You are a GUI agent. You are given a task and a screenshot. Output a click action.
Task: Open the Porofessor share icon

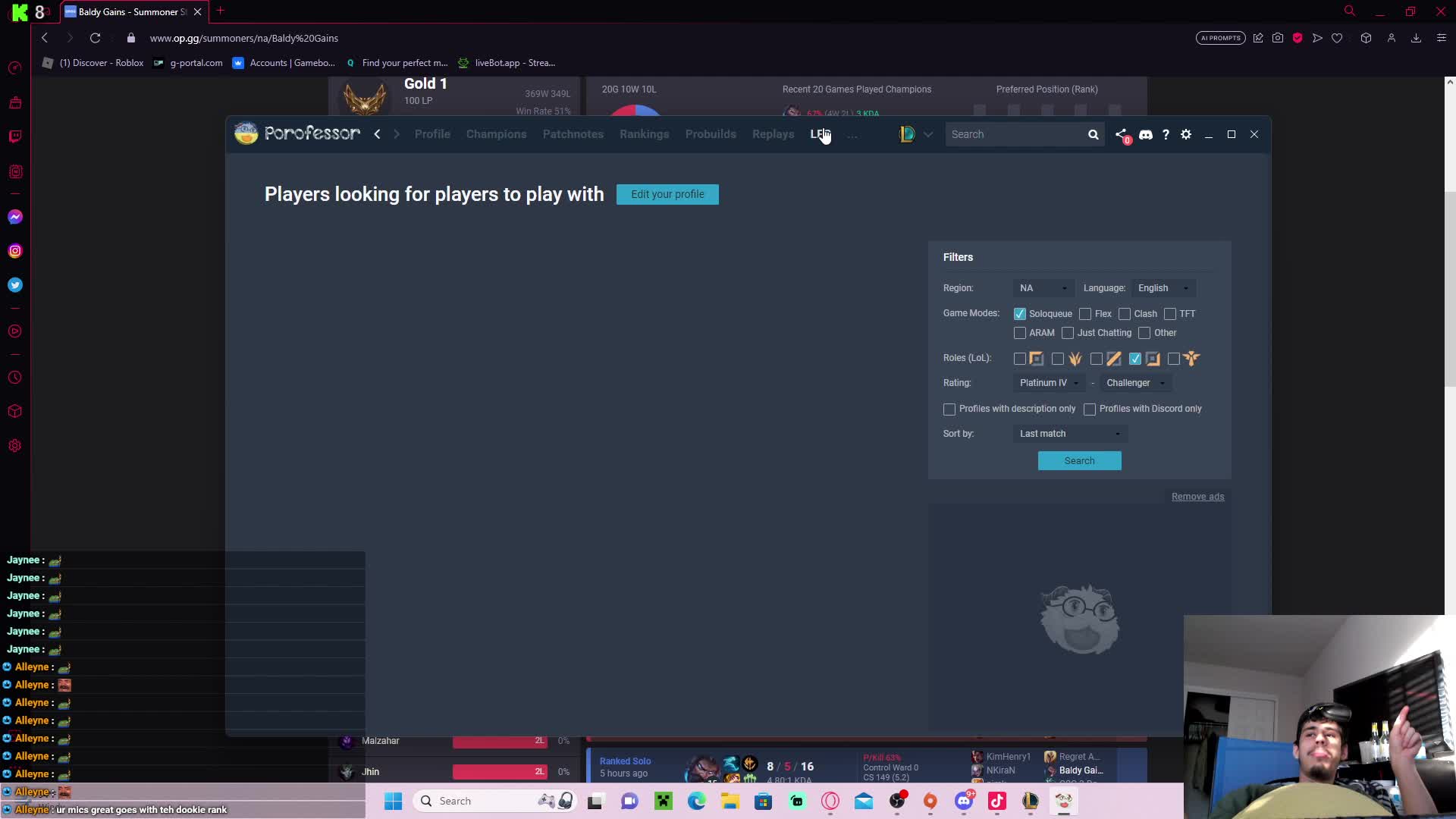click(1121, 134)
